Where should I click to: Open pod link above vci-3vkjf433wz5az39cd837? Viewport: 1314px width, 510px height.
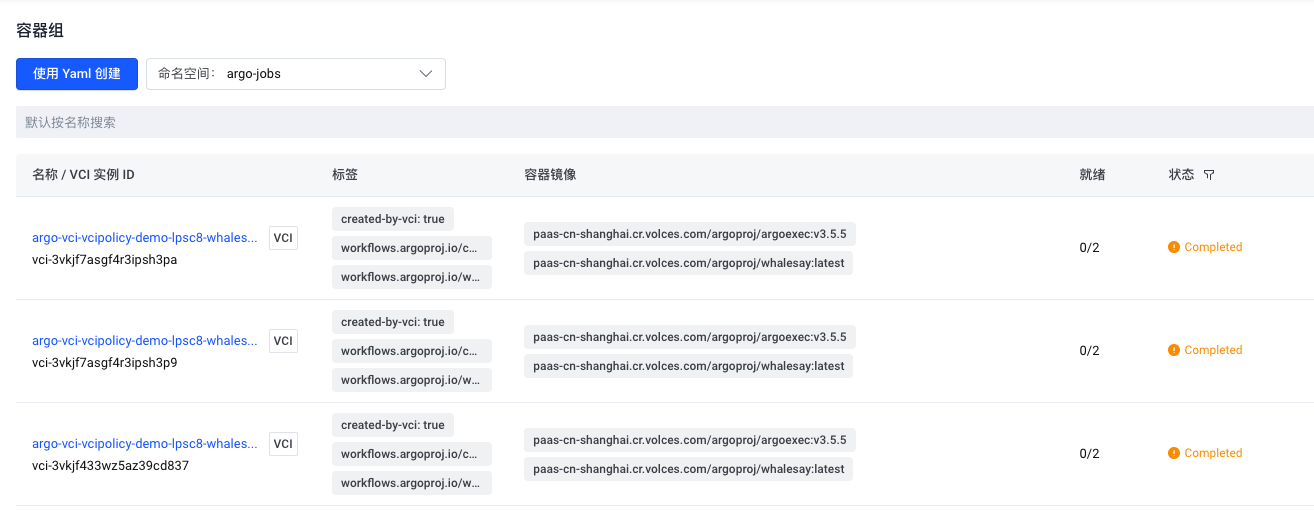[144, 444]
